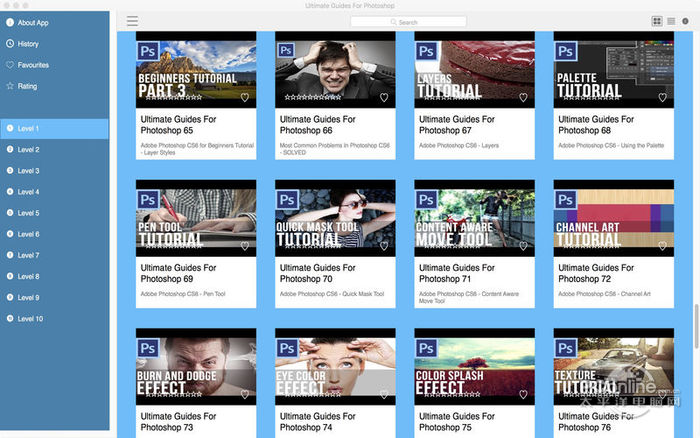Select Level 5 in sidebar
700x438 pixels.
[54, 213]
